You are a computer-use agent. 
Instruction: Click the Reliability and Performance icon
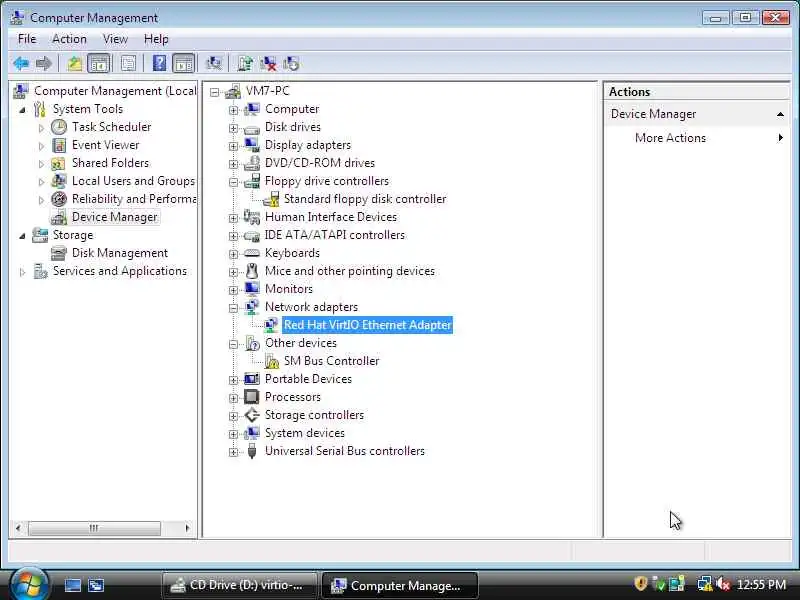coord(59,199)
